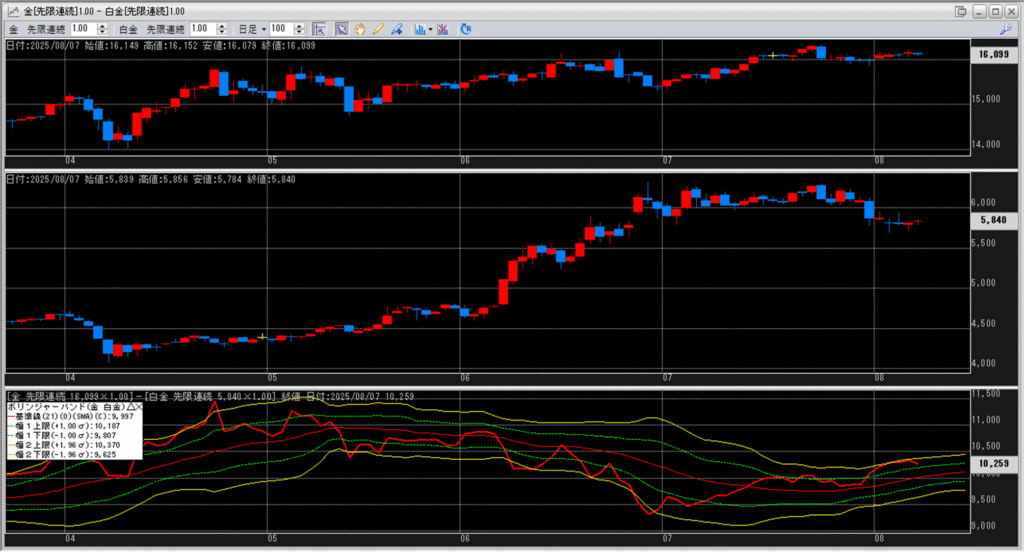The image size is (1024, 552).
Task: Select the pencil drawing tool
Action: tap(378, 29)
